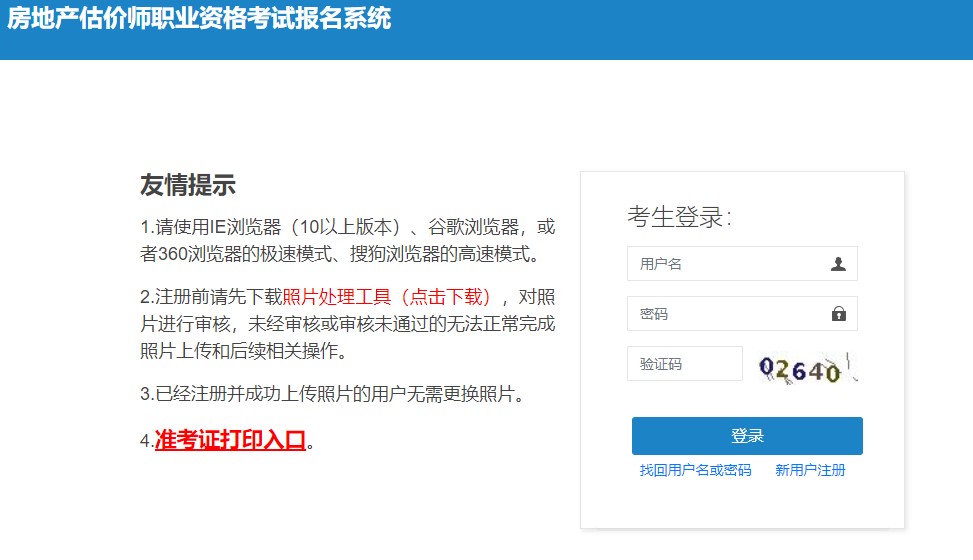Click the 友情提示 heading
The height and width of the screenshot is (560, 973).
[x=188, y=185]
